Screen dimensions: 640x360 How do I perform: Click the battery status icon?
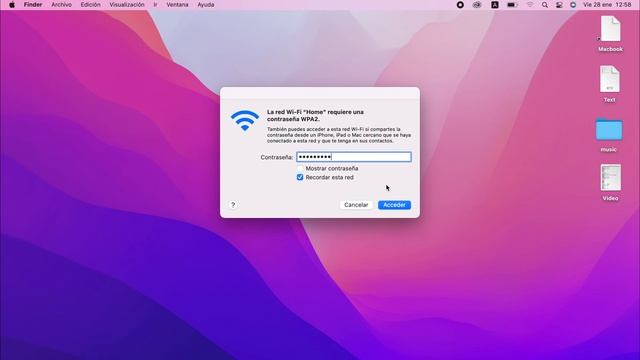coord(512,5)
